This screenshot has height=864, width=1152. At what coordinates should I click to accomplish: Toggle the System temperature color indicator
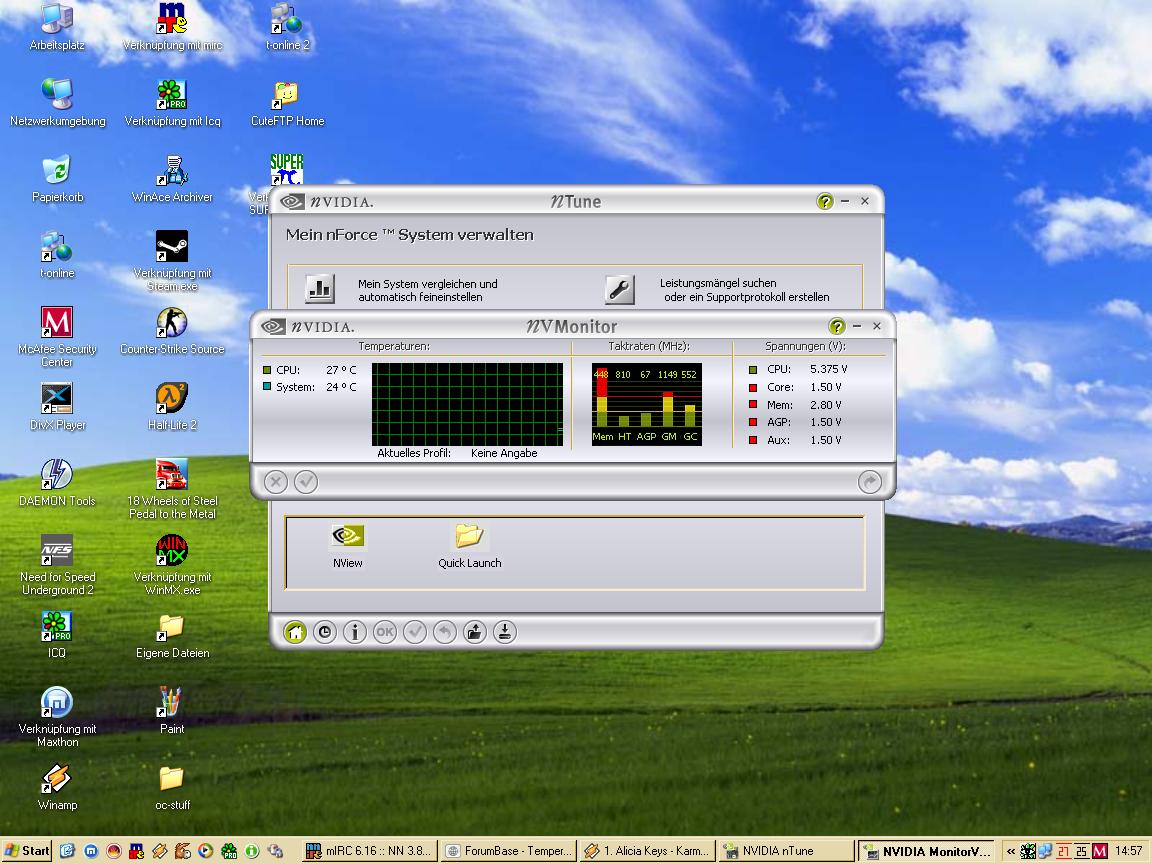click(267, 386)
